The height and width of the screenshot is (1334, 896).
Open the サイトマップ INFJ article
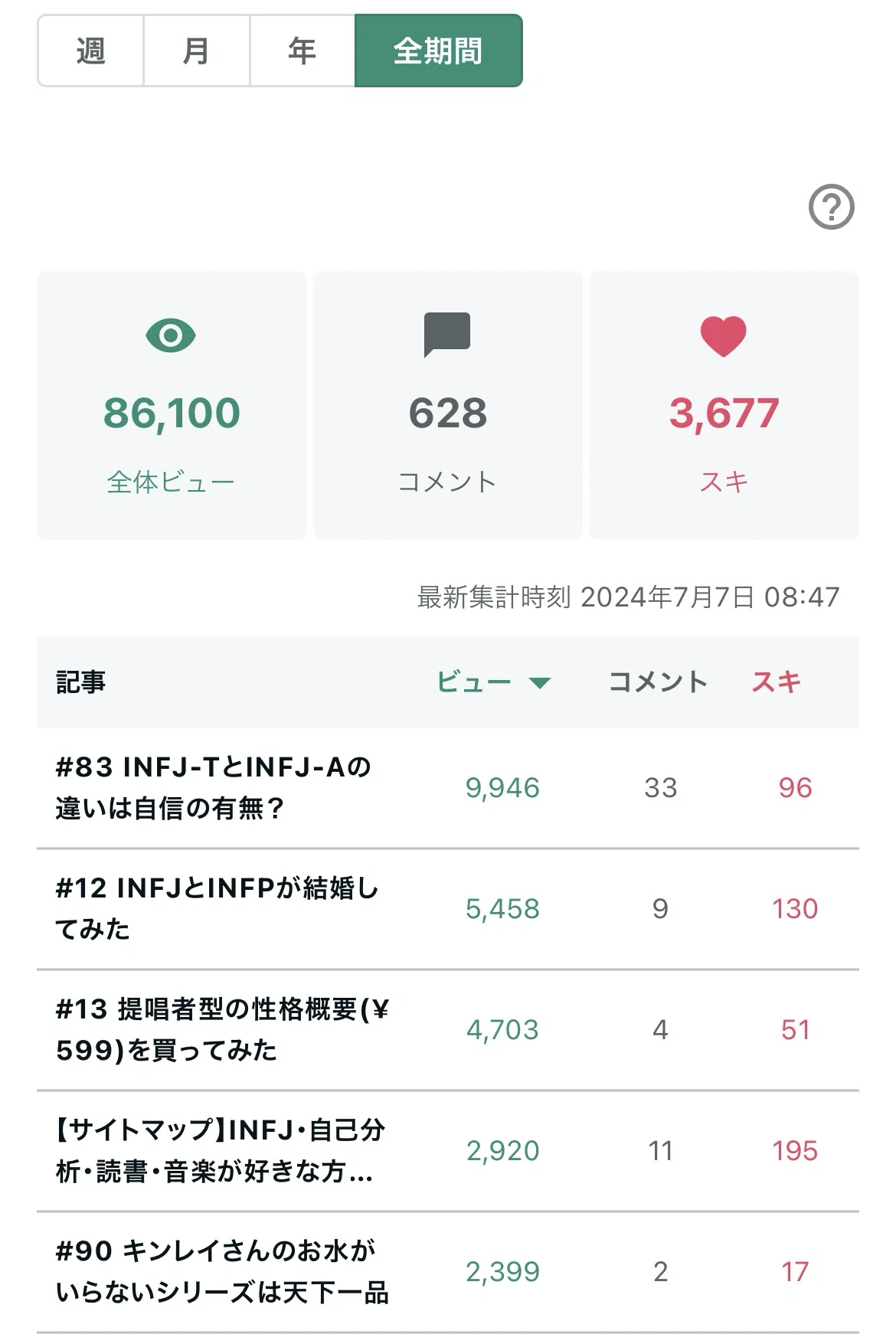pos(448,1150)
